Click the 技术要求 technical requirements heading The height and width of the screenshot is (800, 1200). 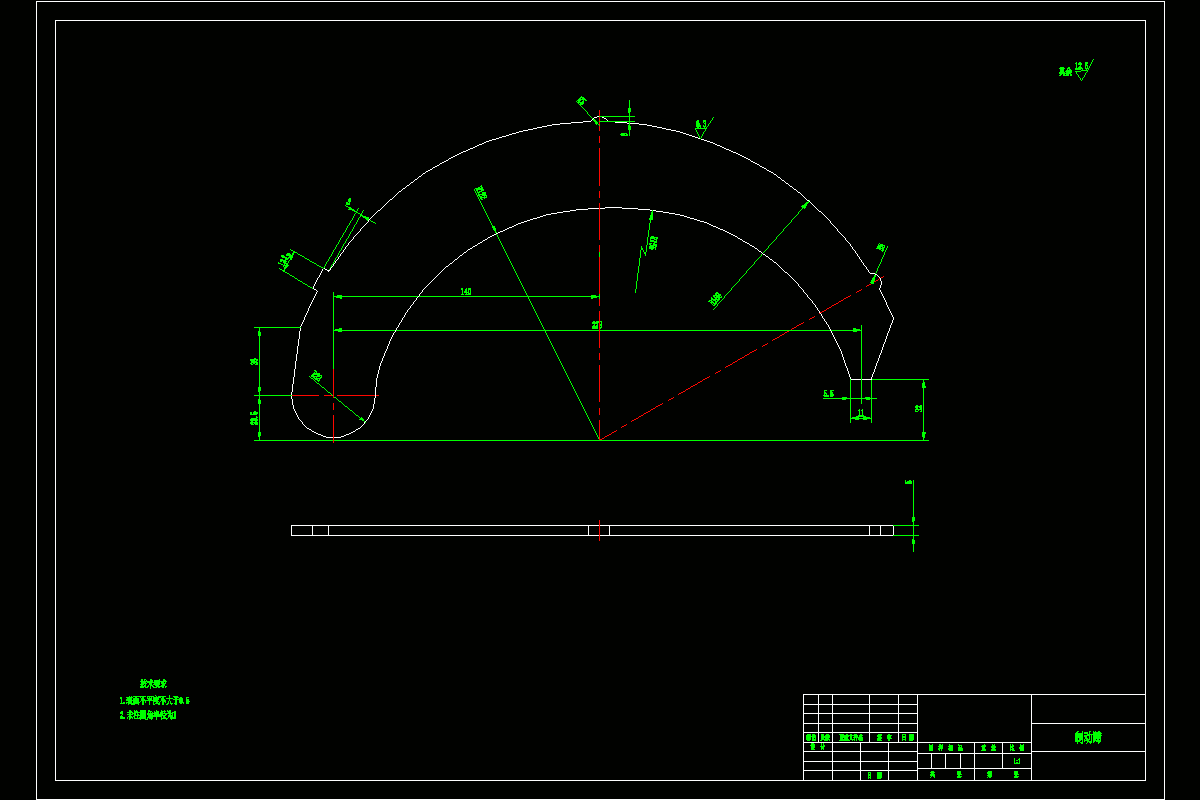coord(152,683)
